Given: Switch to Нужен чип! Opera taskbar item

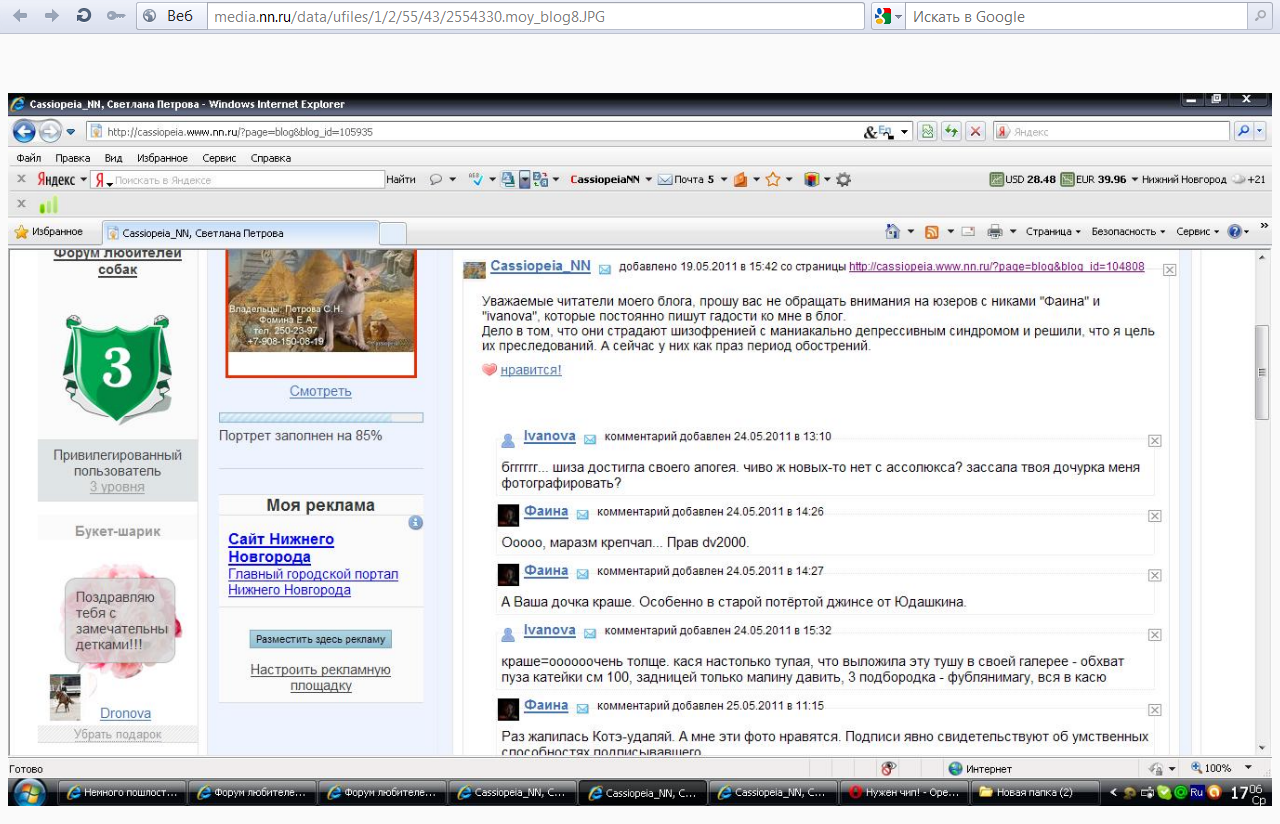Looking at the screenshot, I should point(903,792).
